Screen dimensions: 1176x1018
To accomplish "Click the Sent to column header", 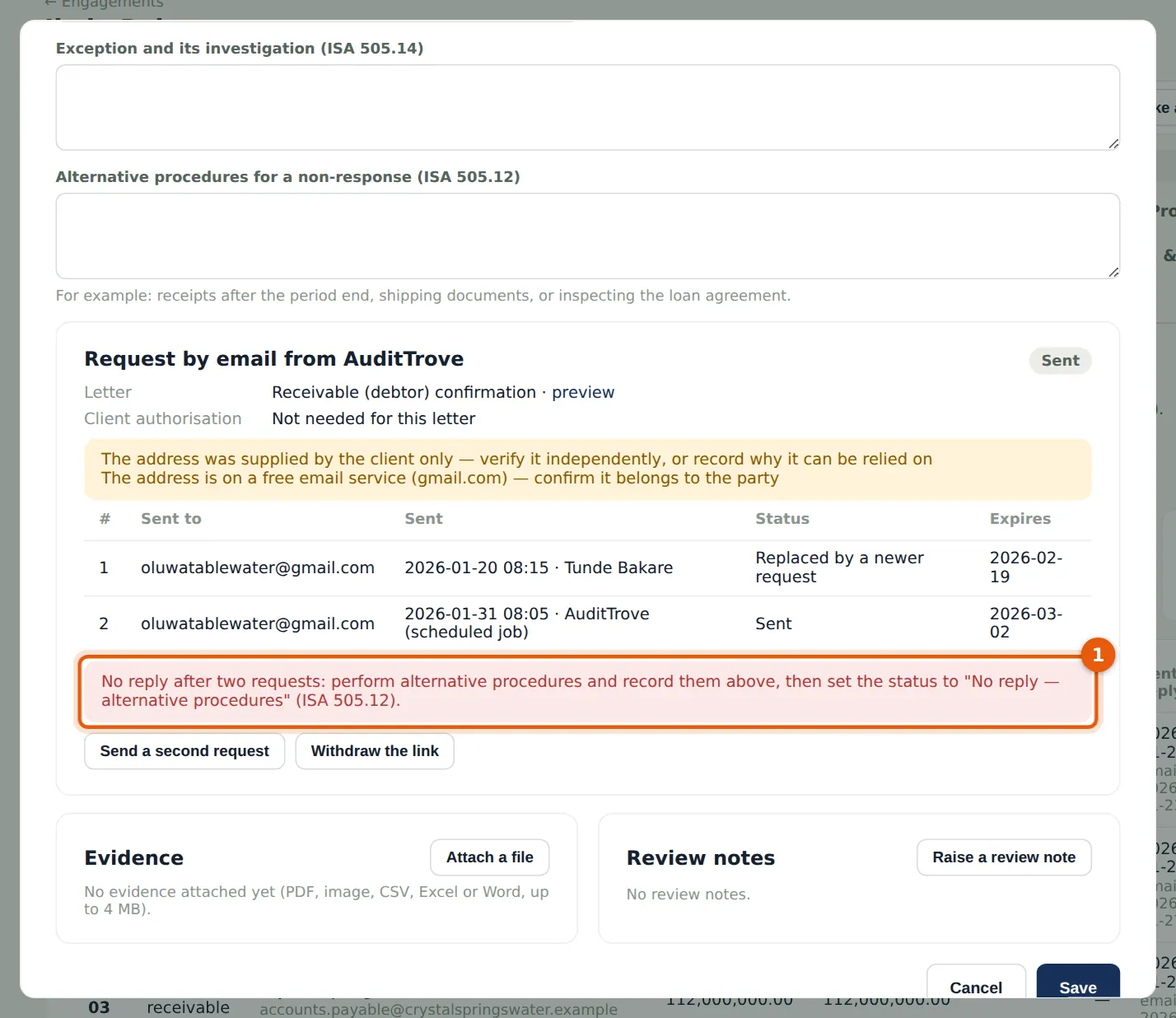I will (x=171, y=519).
